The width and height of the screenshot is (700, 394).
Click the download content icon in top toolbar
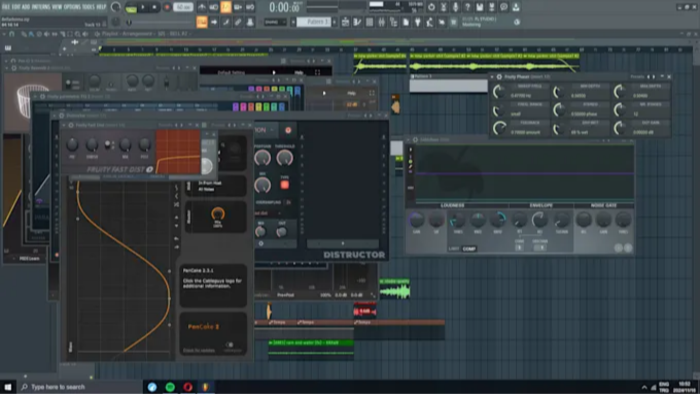[x=516, y=7]
